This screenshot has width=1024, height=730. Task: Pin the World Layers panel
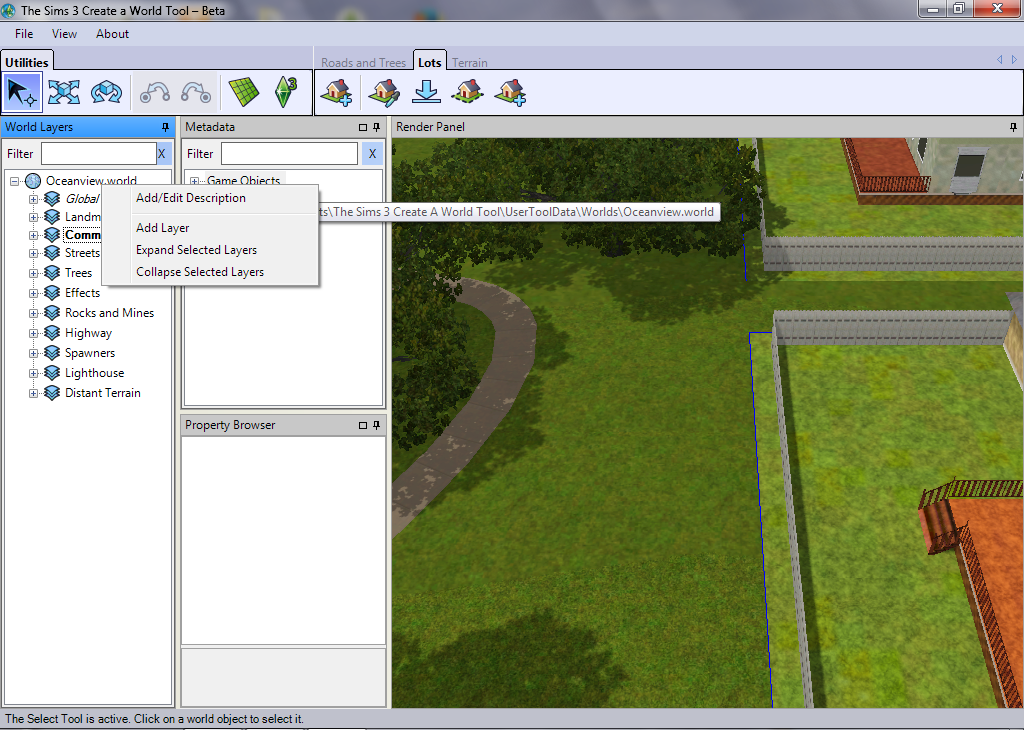pyautogui.click(x=165, y=128)
